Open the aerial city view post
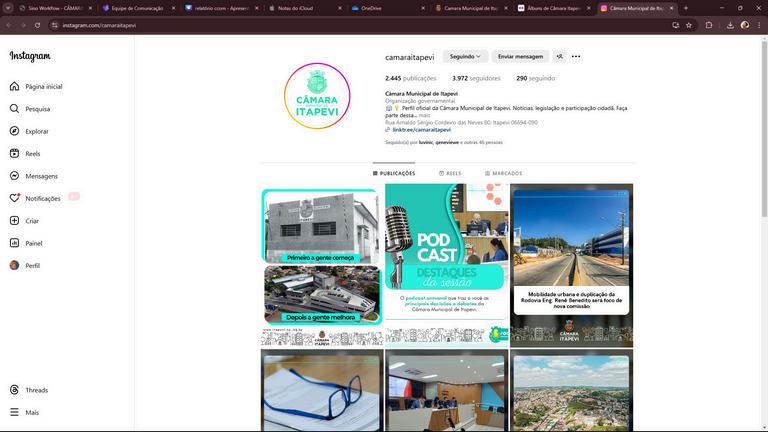This screenshot has height=432, width=768. (571, 390)
